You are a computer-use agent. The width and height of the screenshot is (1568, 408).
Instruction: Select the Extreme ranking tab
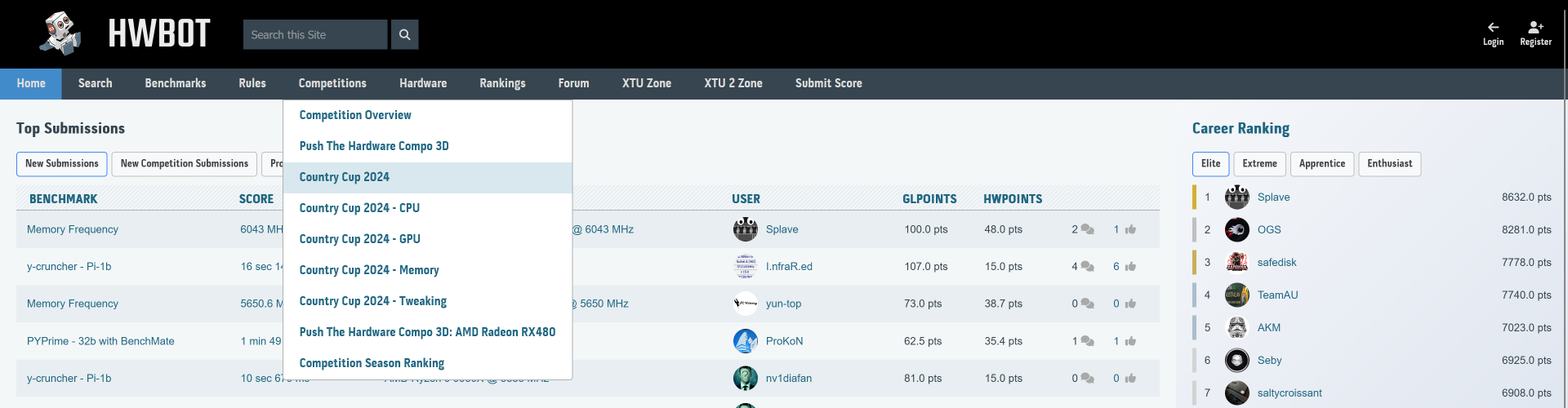(1260, 164)
